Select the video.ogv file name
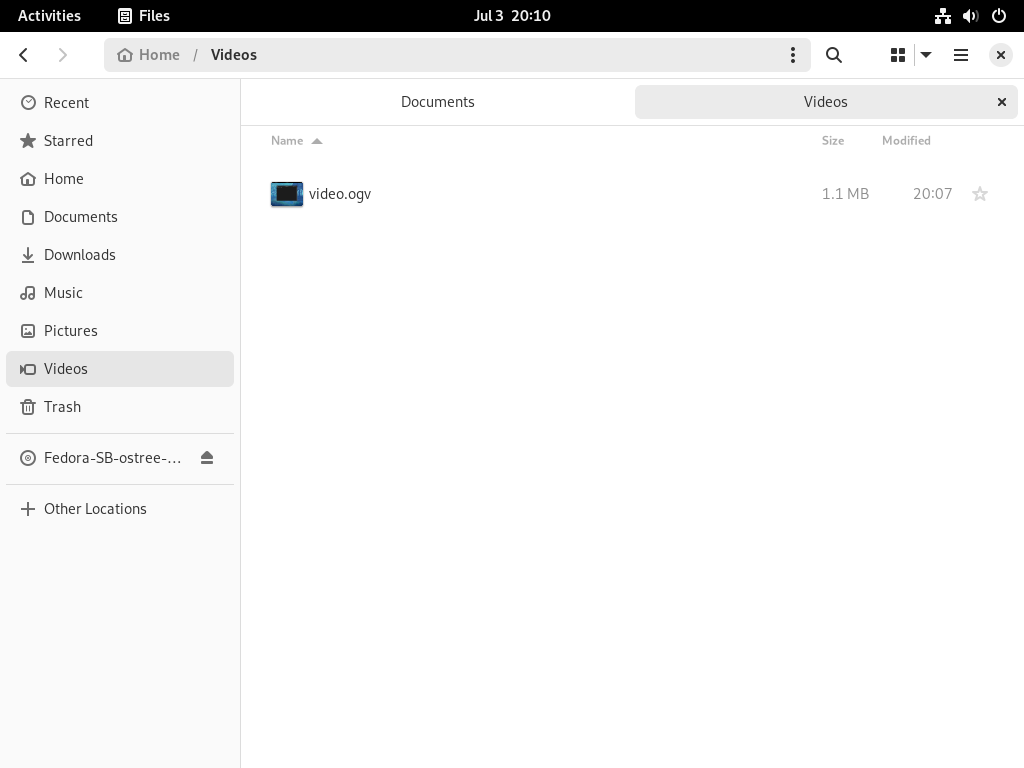This screenshot has width=1024, height=768. pyautogui.click(x=340, y=194)
